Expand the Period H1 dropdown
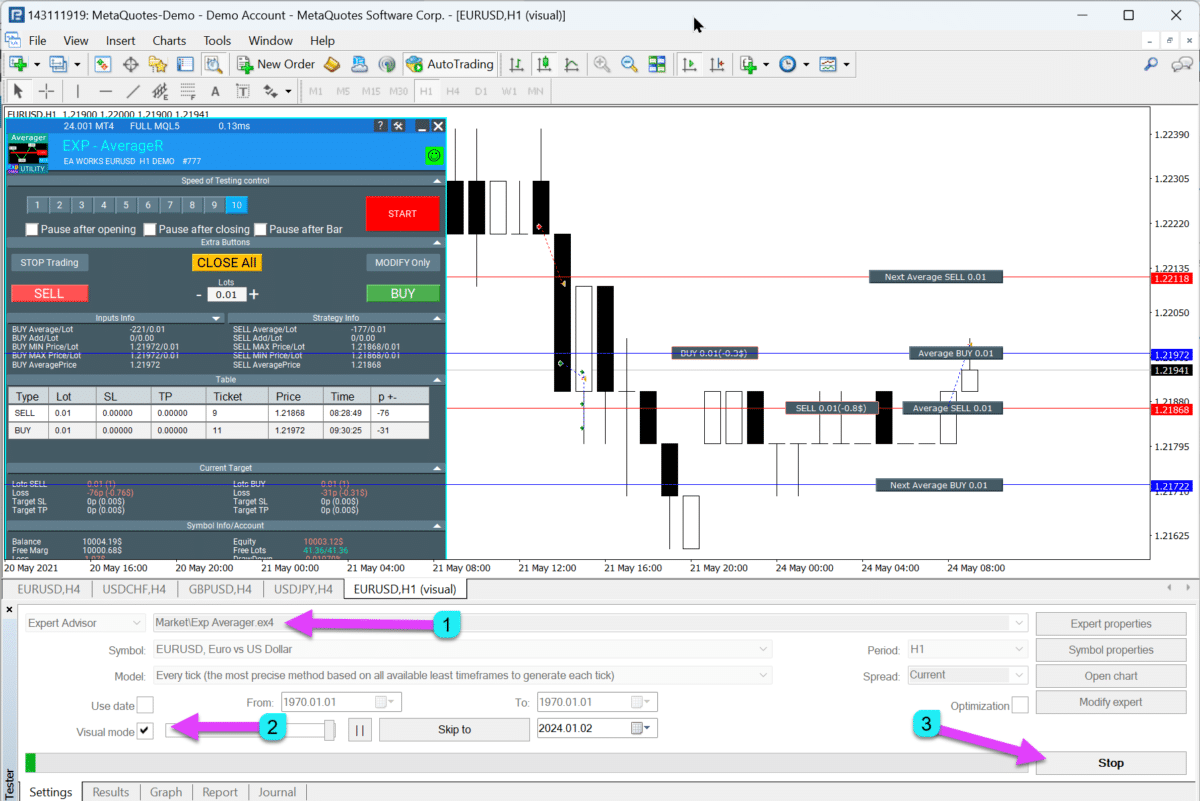 (967, 650)
